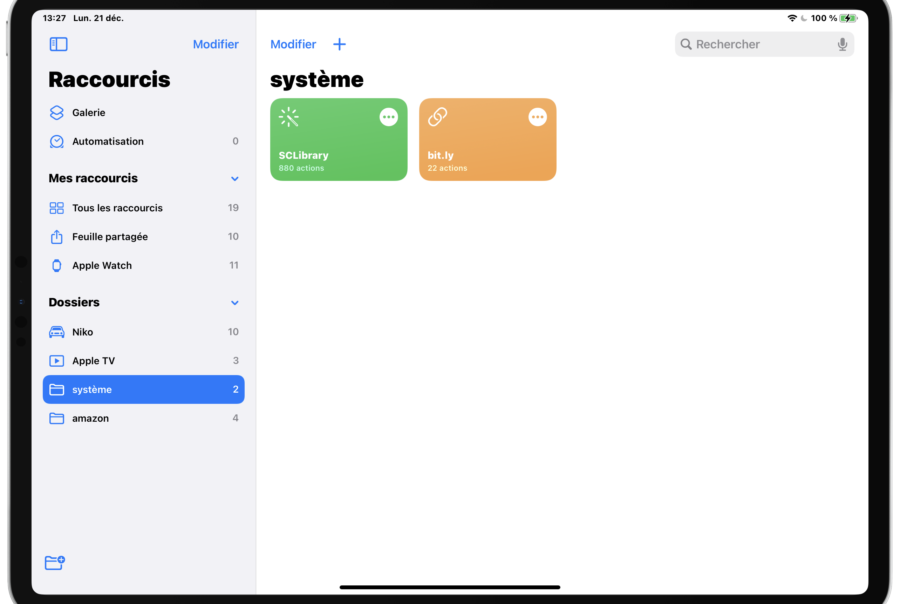
Task: Click the Feuille partagée share icon
Action: [x=57, y=236]
